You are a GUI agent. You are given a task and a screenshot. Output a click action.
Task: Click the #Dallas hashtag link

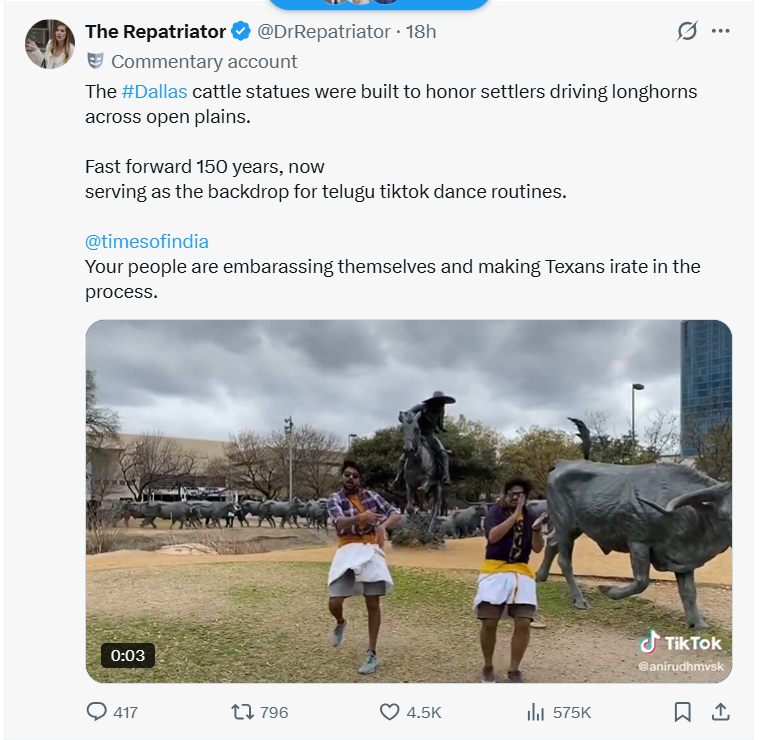click(x=154, y=91)
